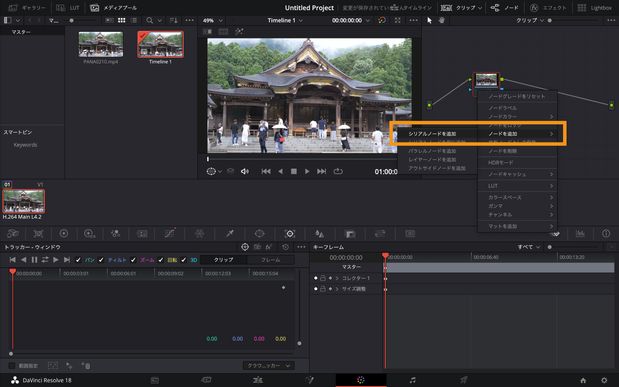Stop viewer playback

[294, 171]
